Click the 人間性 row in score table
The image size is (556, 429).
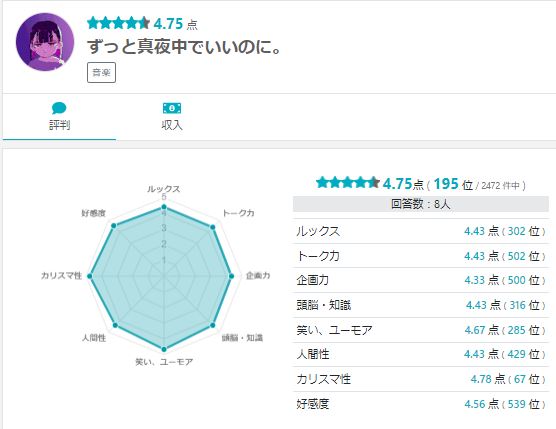(x=421, y=354)
